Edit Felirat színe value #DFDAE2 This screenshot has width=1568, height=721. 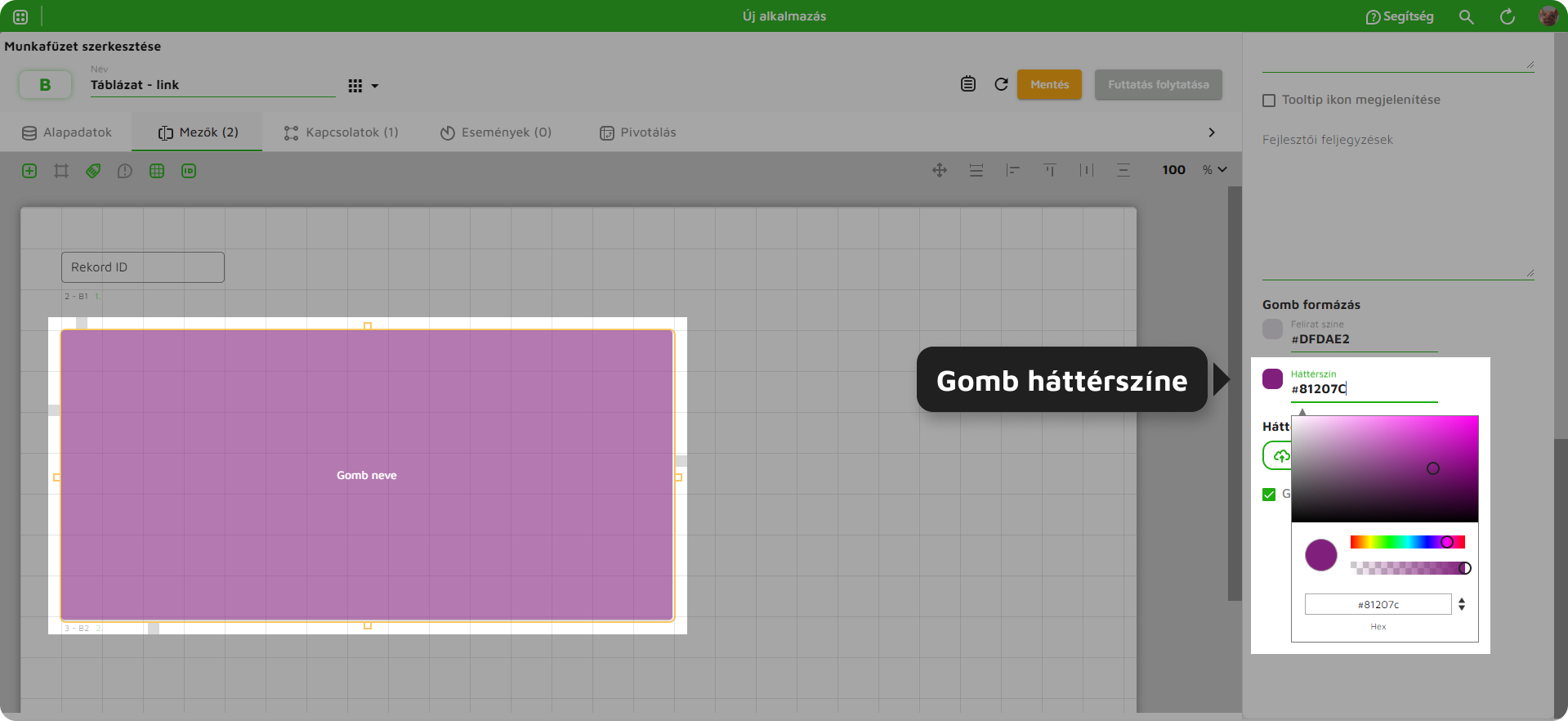1364,339
